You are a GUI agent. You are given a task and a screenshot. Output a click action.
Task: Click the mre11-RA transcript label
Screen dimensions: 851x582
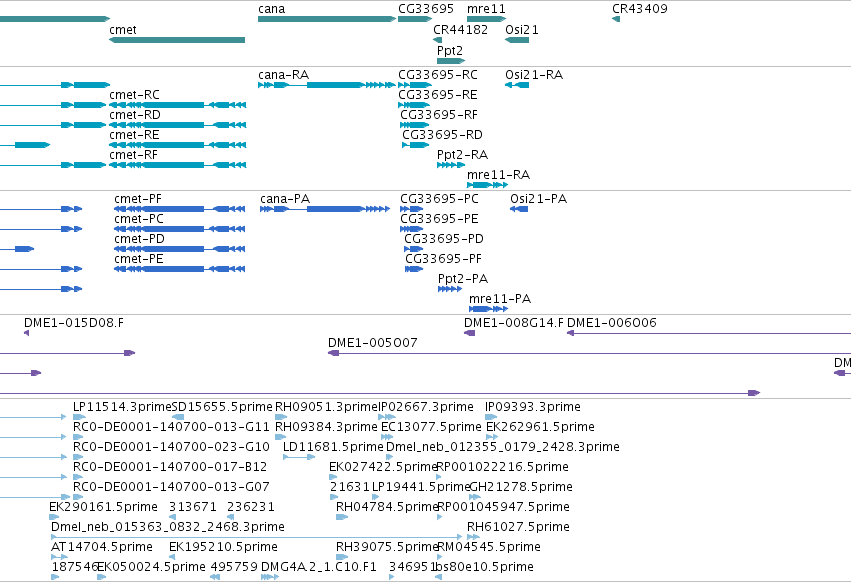pos(498,175)
